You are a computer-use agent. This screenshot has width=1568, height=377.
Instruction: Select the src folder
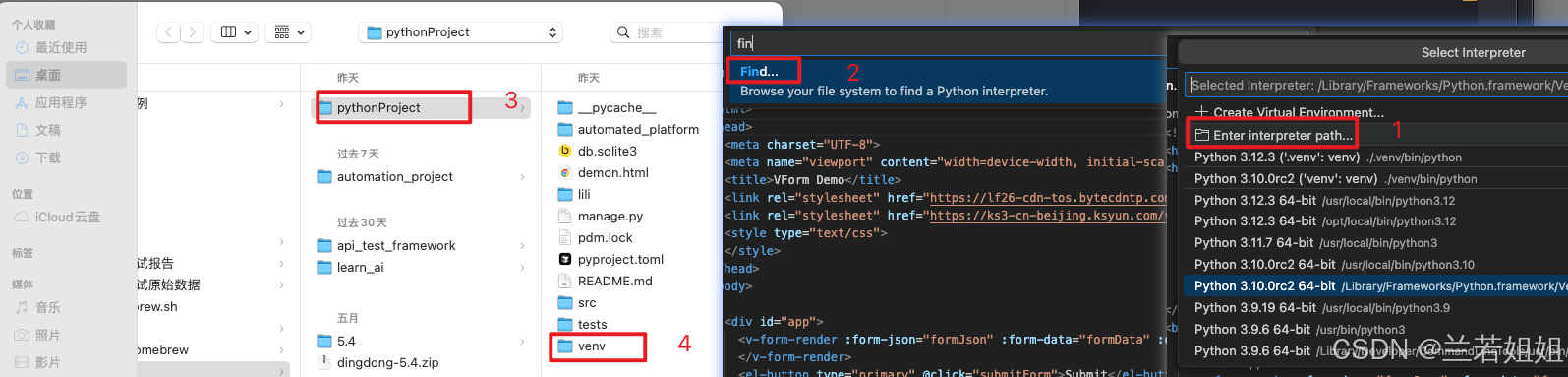587,302
